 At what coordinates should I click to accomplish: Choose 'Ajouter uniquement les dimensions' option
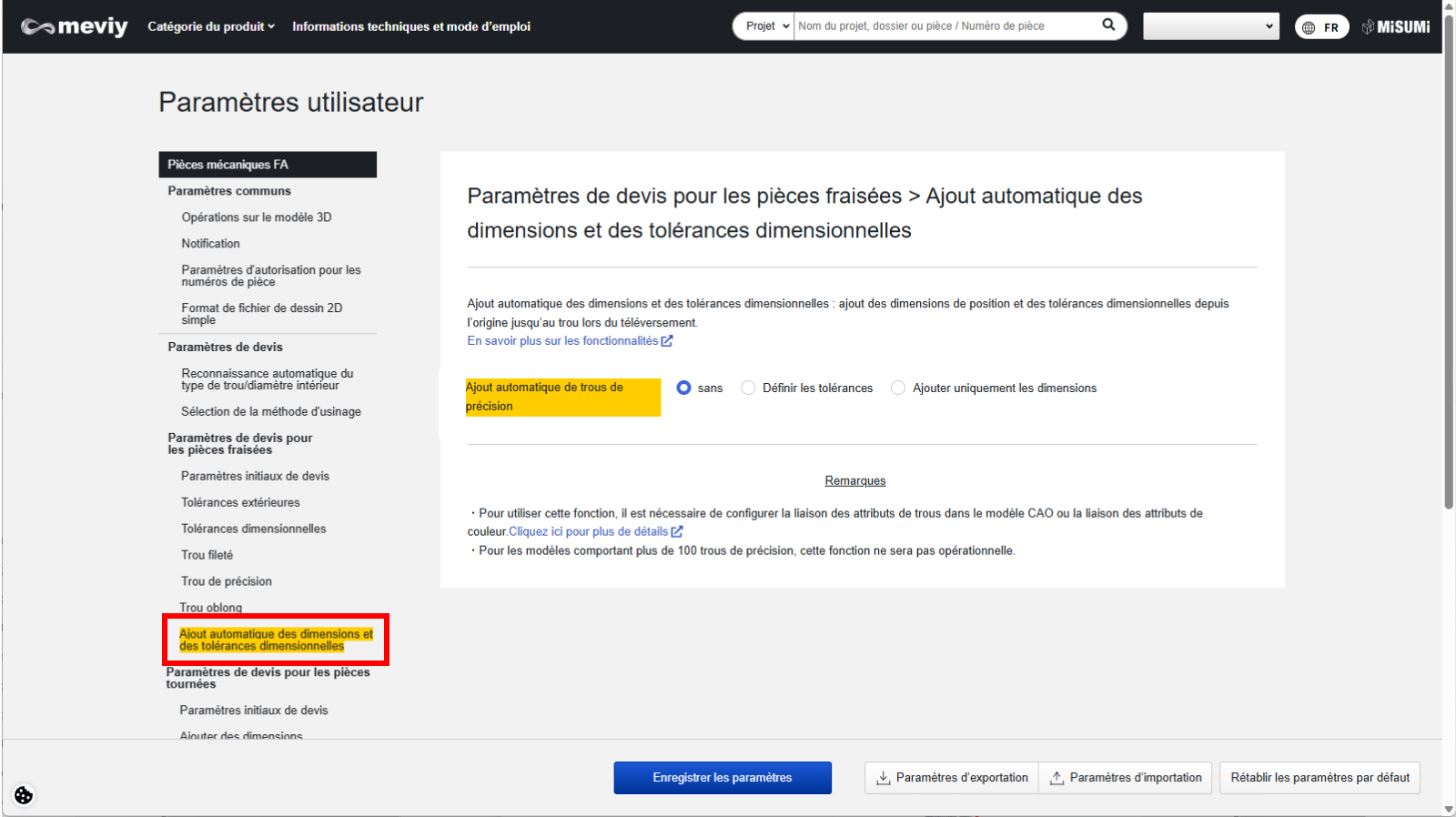tap(898, 388)
